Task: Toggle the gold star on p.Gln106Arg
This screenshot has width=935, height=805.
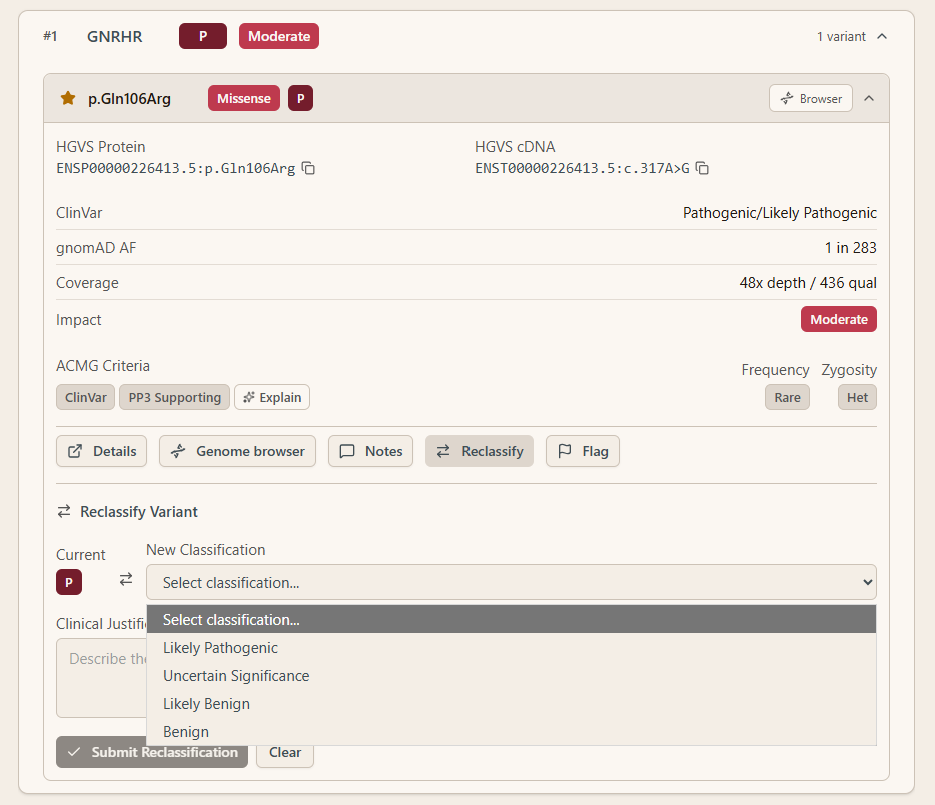Action: [68, 98]
